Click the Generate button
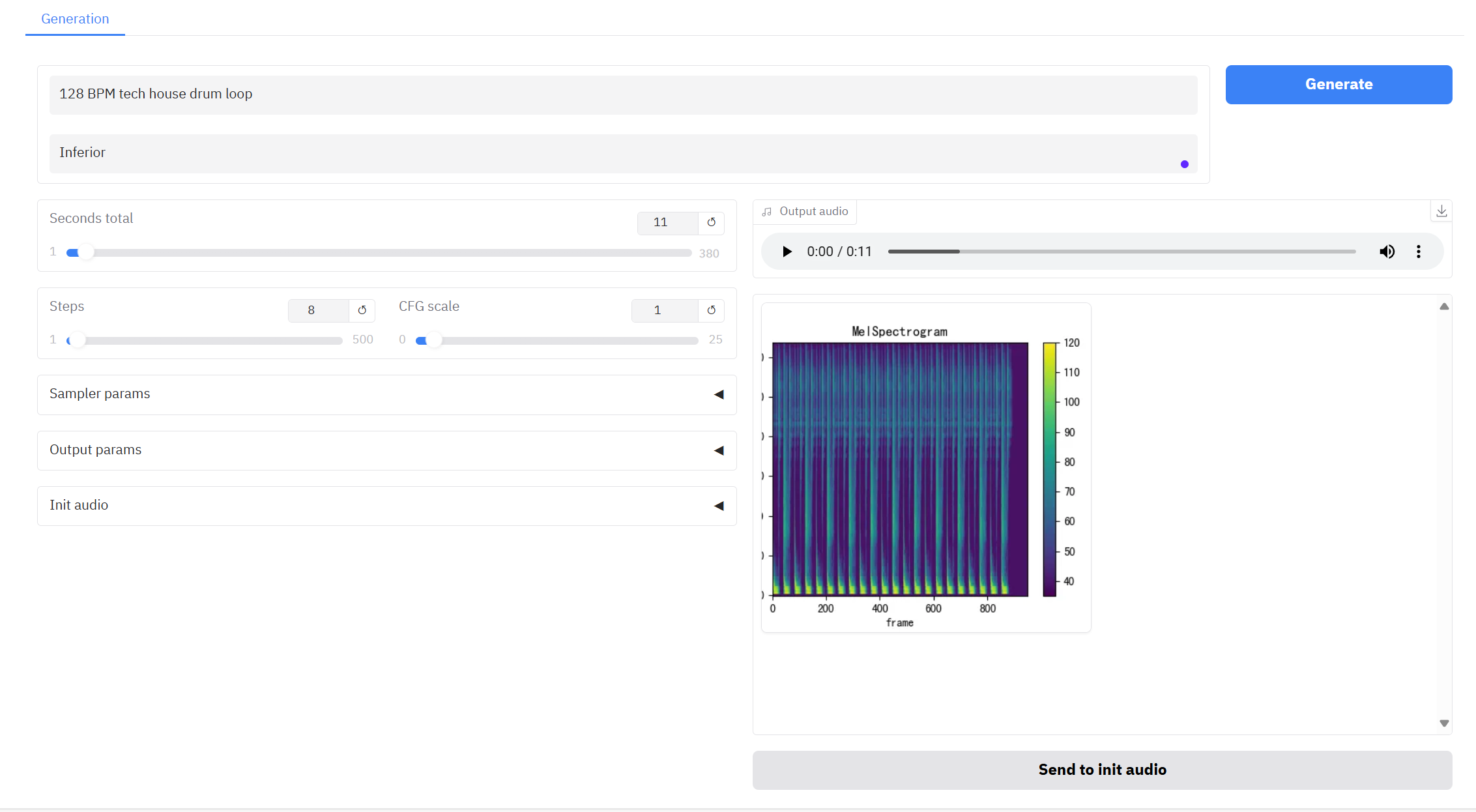The width and height of the screenshot is (1476, 812). coord(1338,84)
